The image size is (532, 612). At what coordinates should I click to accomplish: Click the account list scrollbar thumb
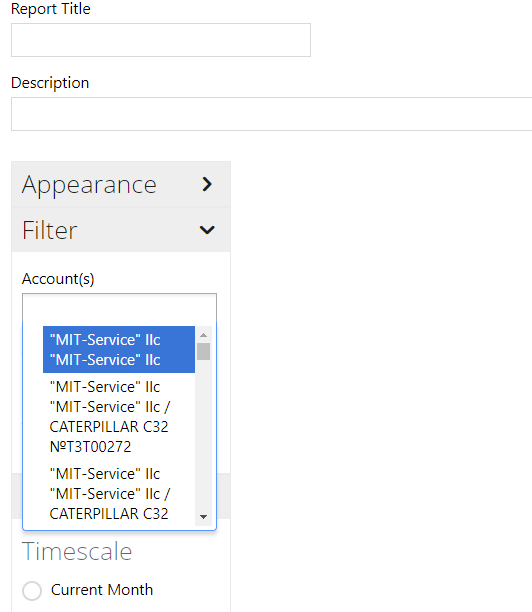pos(203,351)
